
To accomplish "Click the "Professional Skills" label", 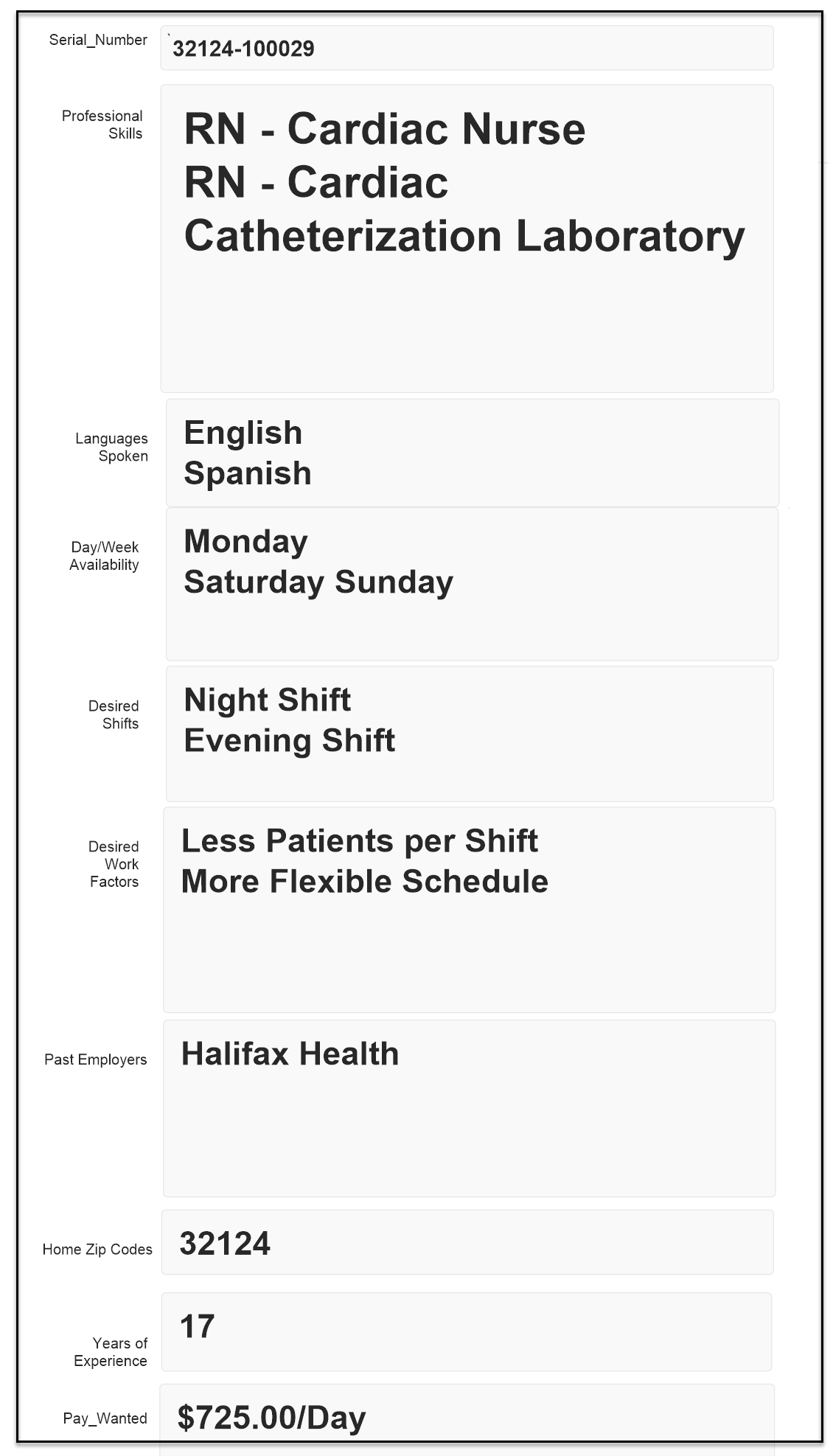I will click(x=102, y=125).
